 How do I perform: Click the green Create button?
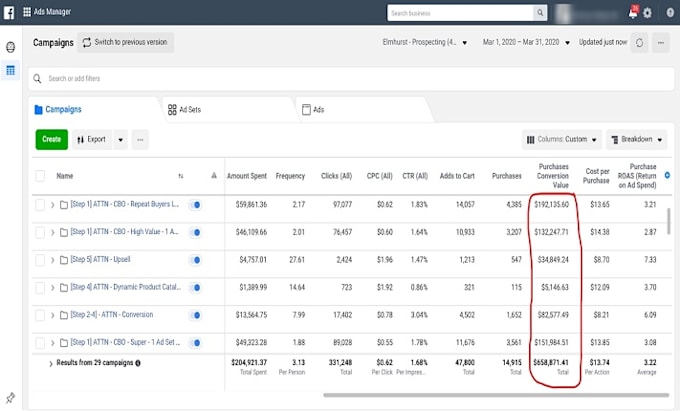[x=52, y=140]
